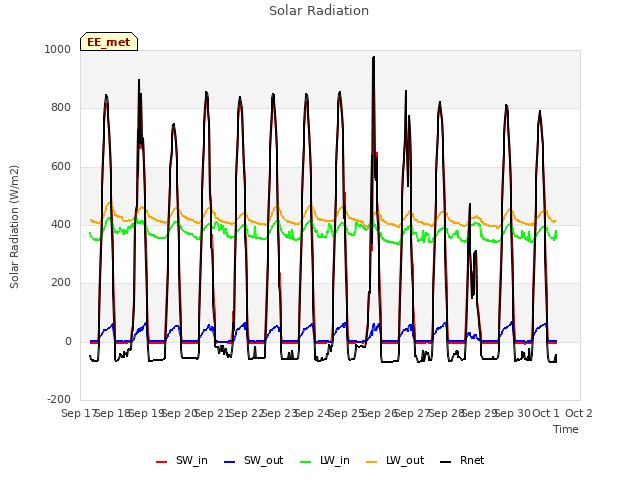
Task: Click the Sep 17 x-axis tick label
Action: point(79,413)
